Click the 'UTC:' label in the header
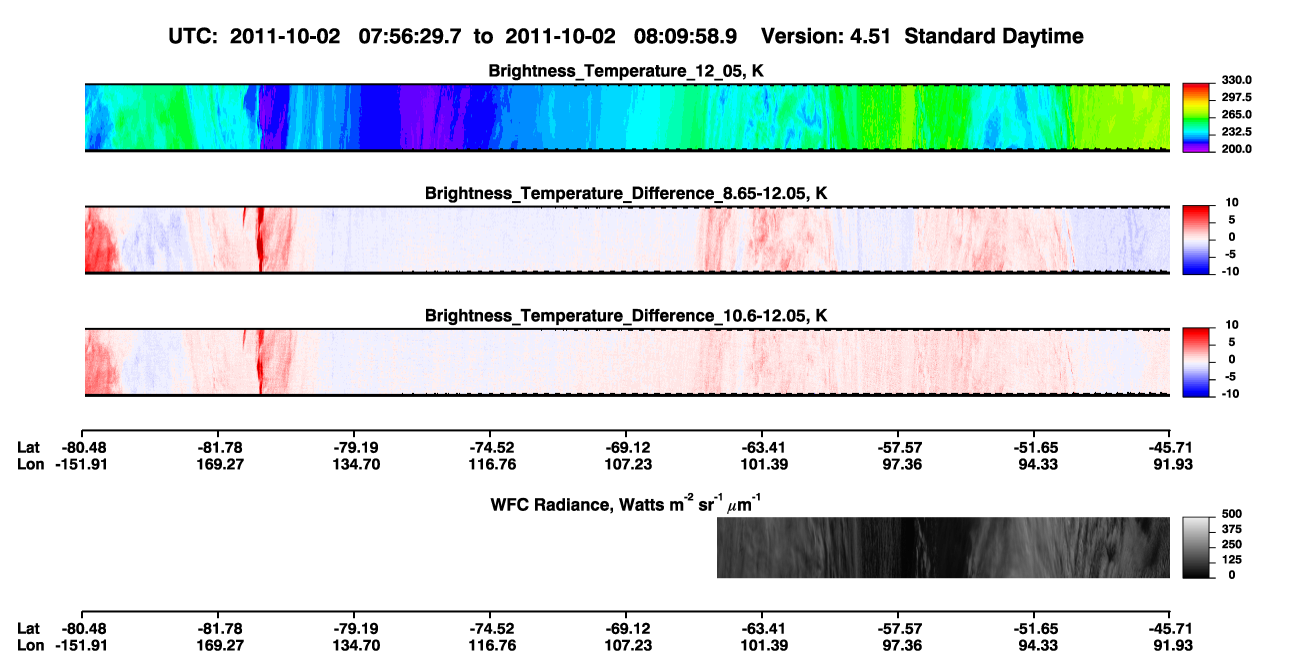This screenshot has width=1300, height=667. point(194,36)
